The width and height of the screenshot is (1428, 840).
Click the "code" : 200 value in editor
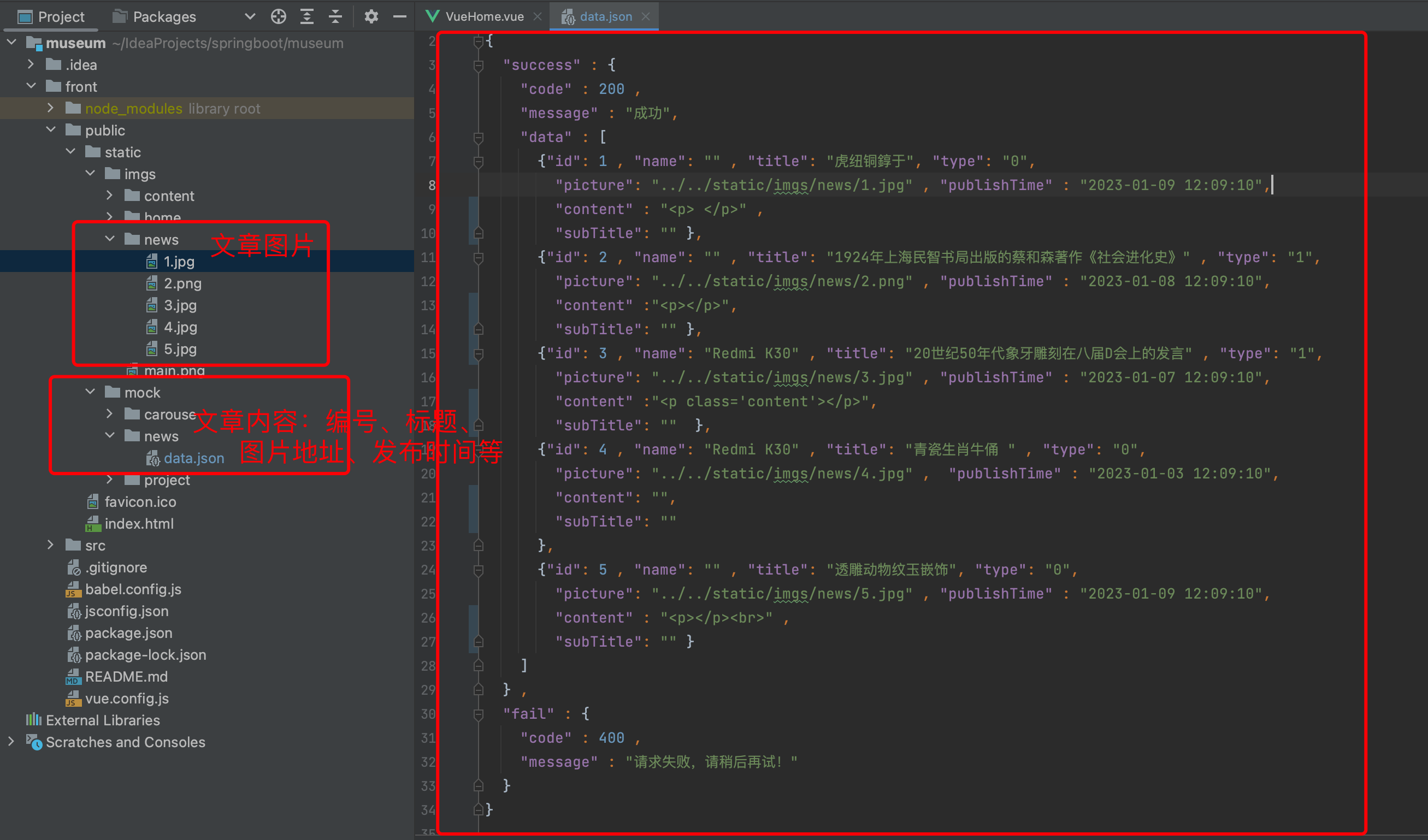point(611,89)
